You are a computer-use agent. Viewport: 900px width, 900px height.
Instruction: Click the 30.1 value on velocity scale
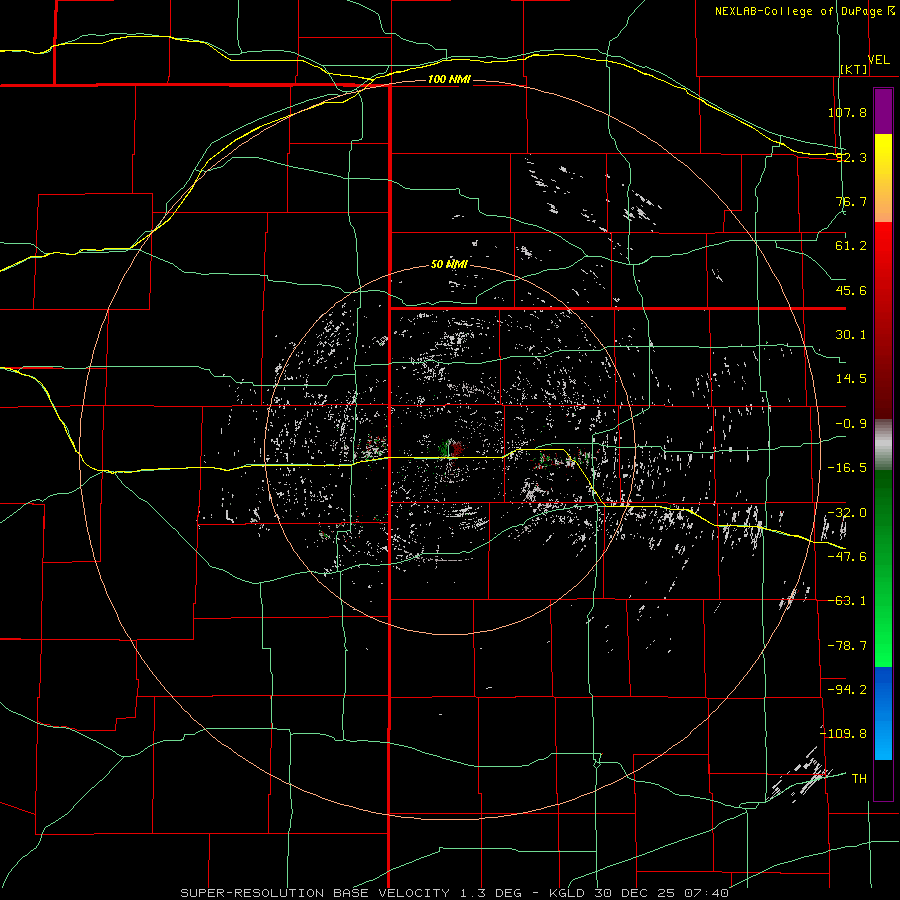[851, 335]
